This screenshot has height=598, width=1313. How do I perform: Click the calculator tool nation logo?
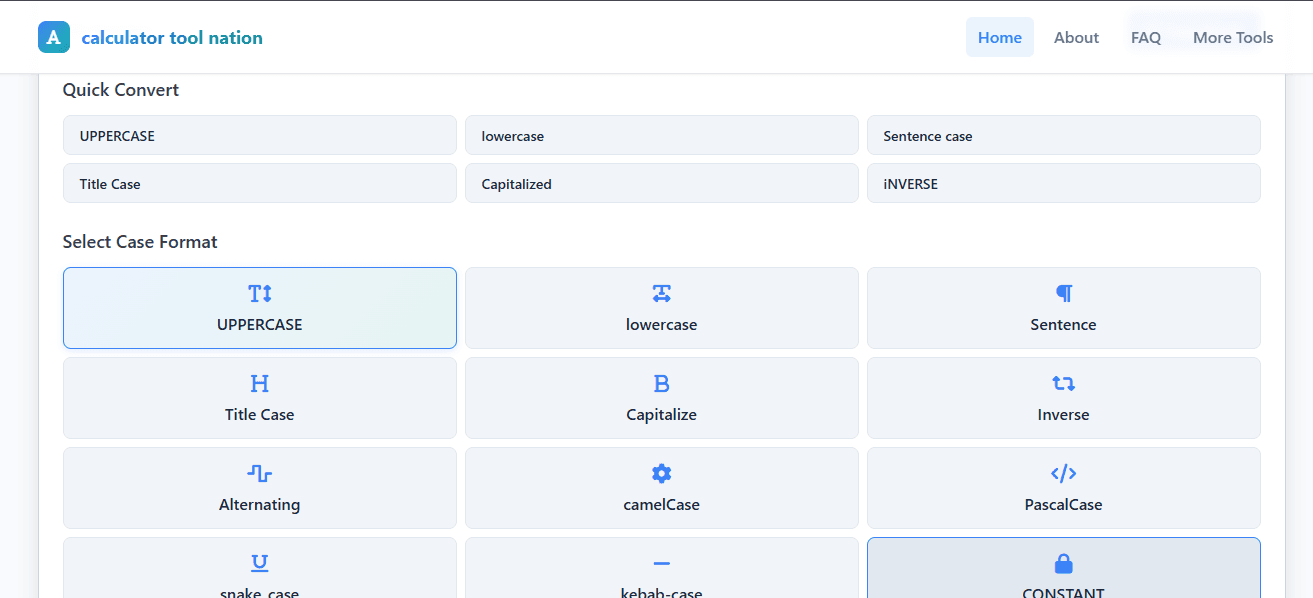pyautogui.click(x=150, y=37)
